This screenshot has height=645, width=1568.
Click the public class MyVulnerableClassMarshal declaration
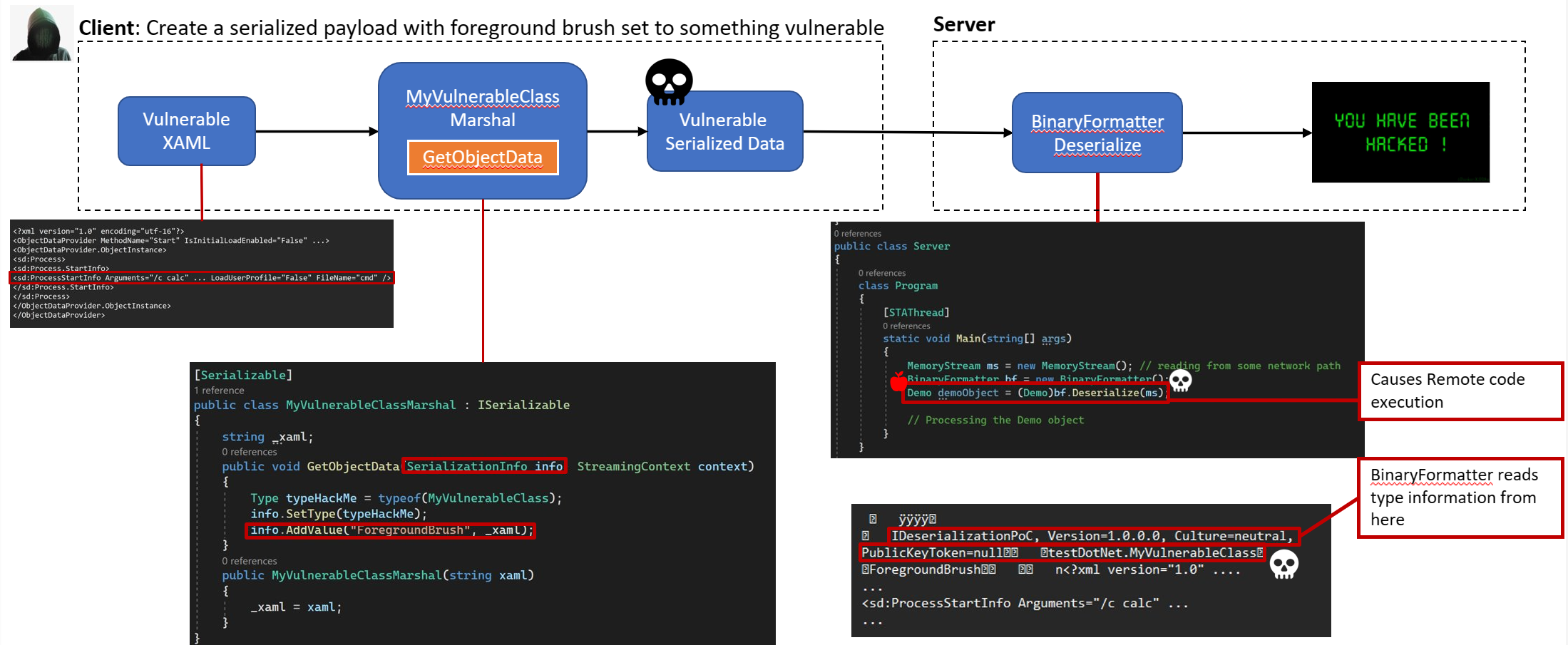(381, 405)
